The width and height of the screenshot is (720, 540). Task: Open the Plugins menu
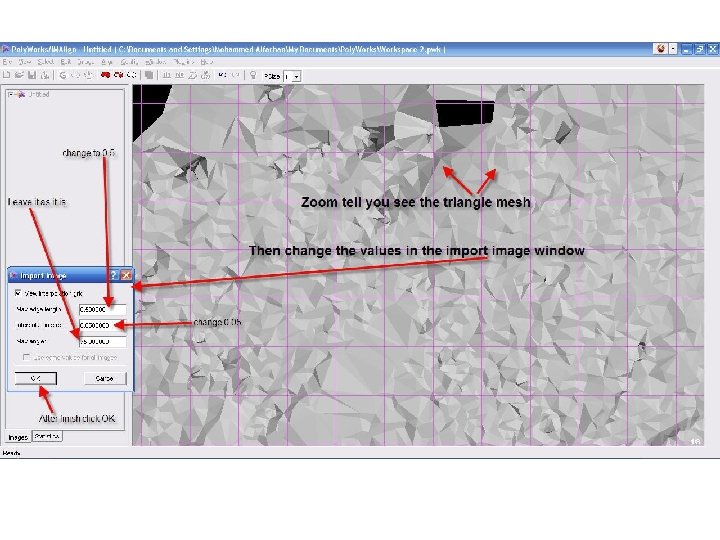point(184,62)
